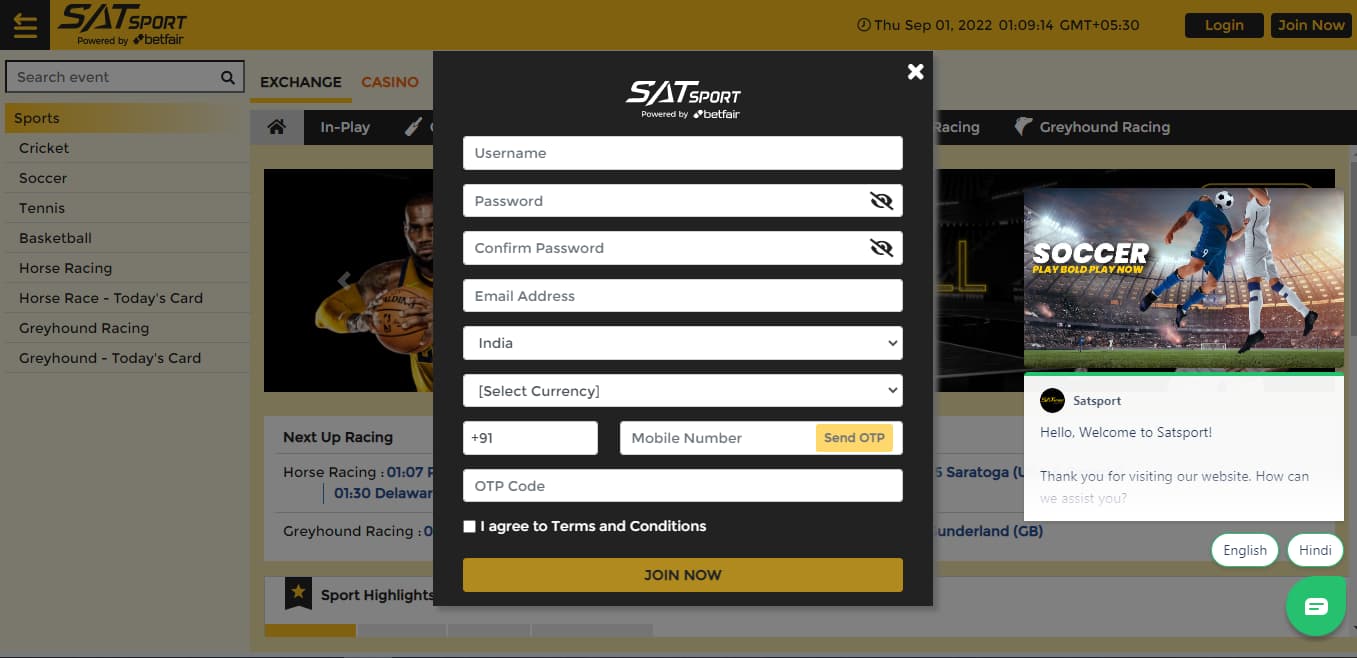Open the hamburger menu icon
This screenshot has height=658, width=1357.
[x=25, y=25]
